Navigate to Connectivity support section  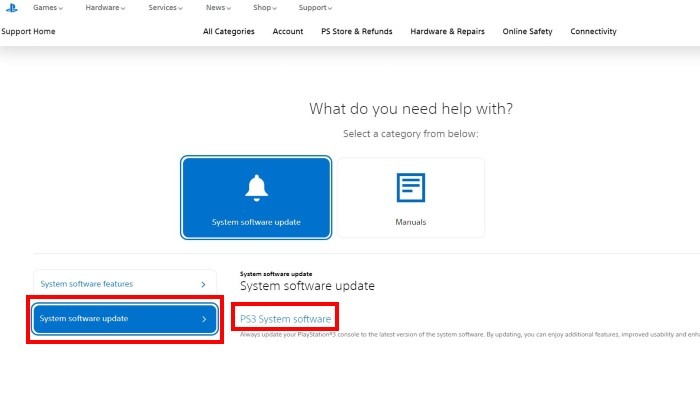593,32
